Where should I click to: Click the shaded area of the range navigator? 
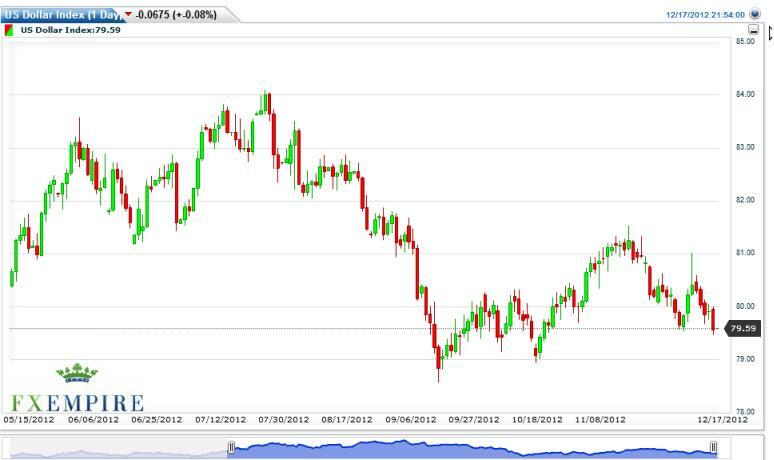pos(470,449)
